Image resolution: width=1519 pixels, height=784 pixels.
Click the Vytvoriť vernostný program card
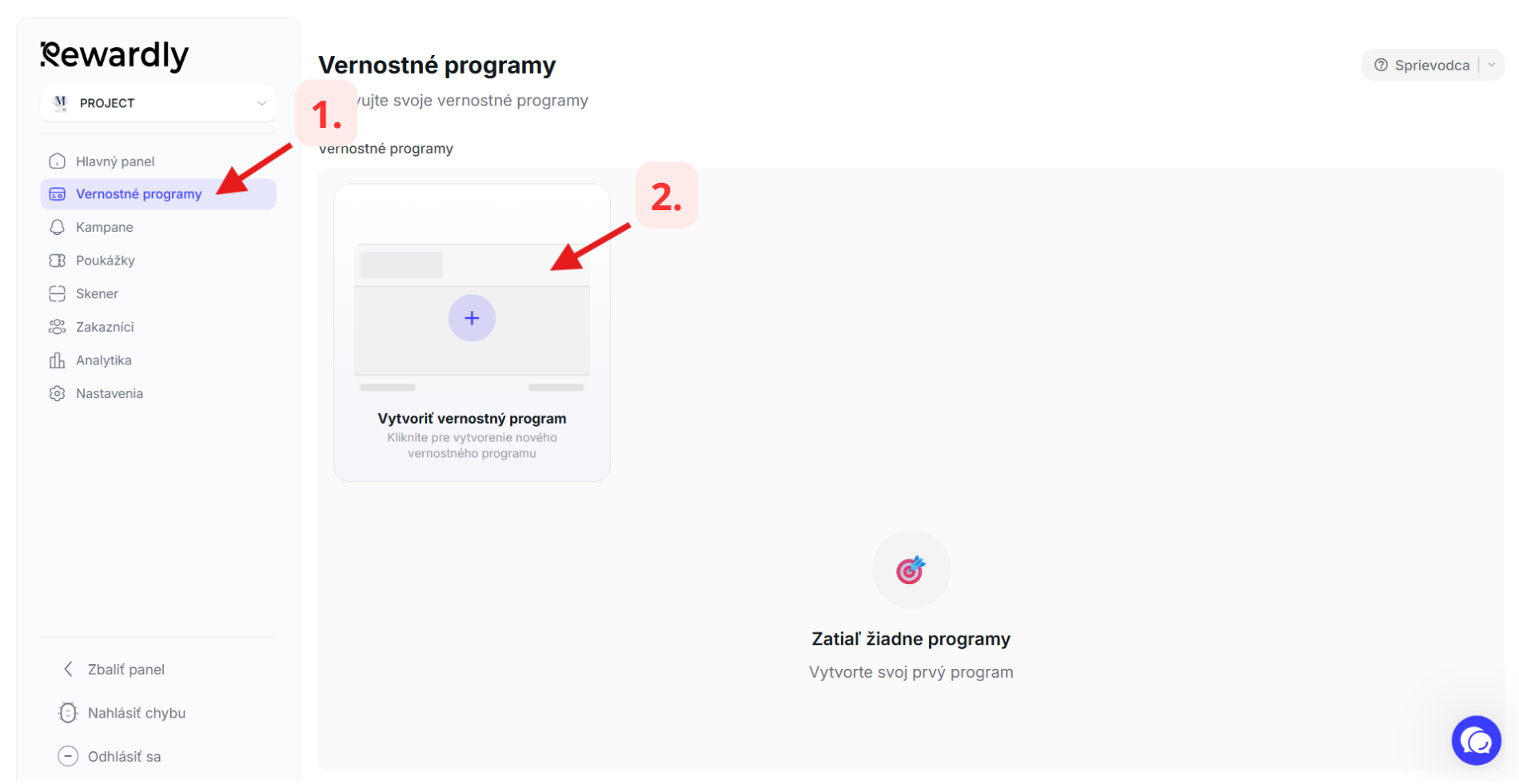pos(472,332)
